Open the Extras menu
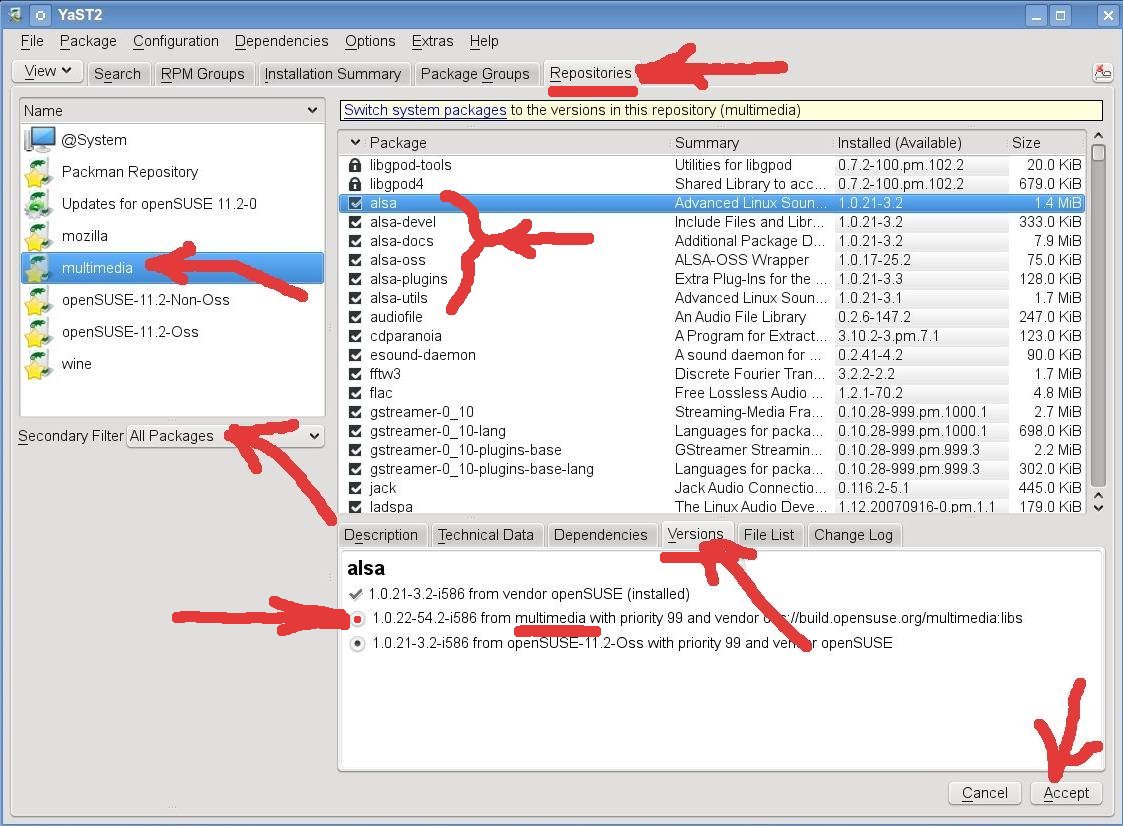The height and width of the screenshot is (826, 1123). pos(433,42)
